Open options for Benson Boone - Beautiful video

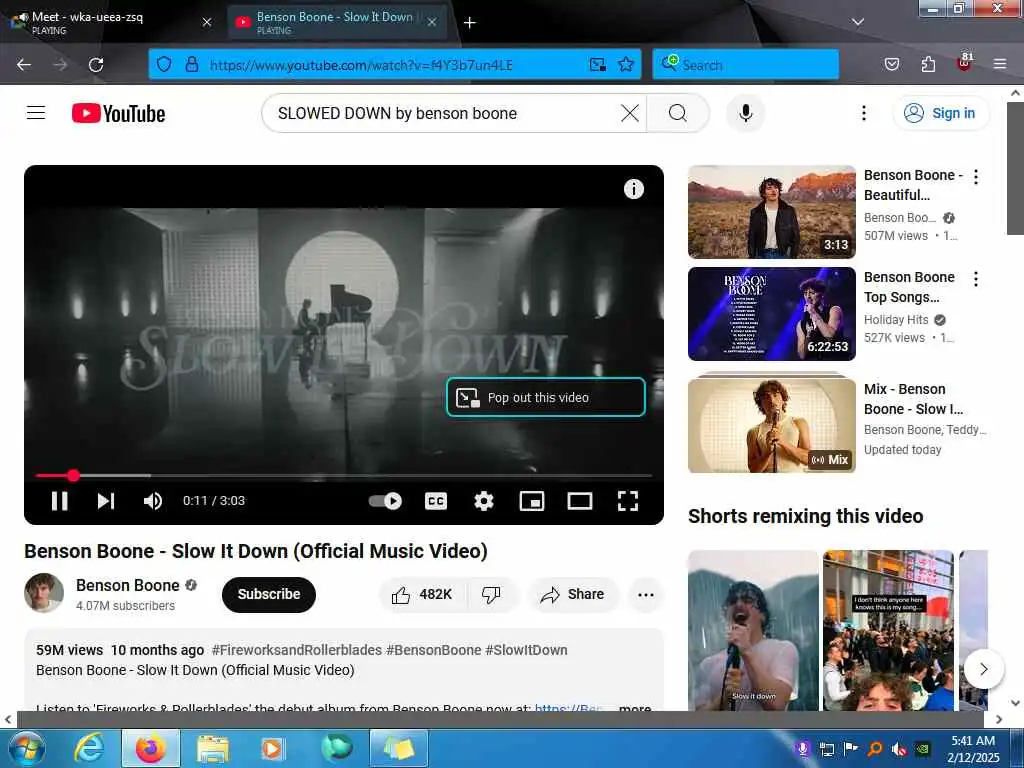coord(976,176)
